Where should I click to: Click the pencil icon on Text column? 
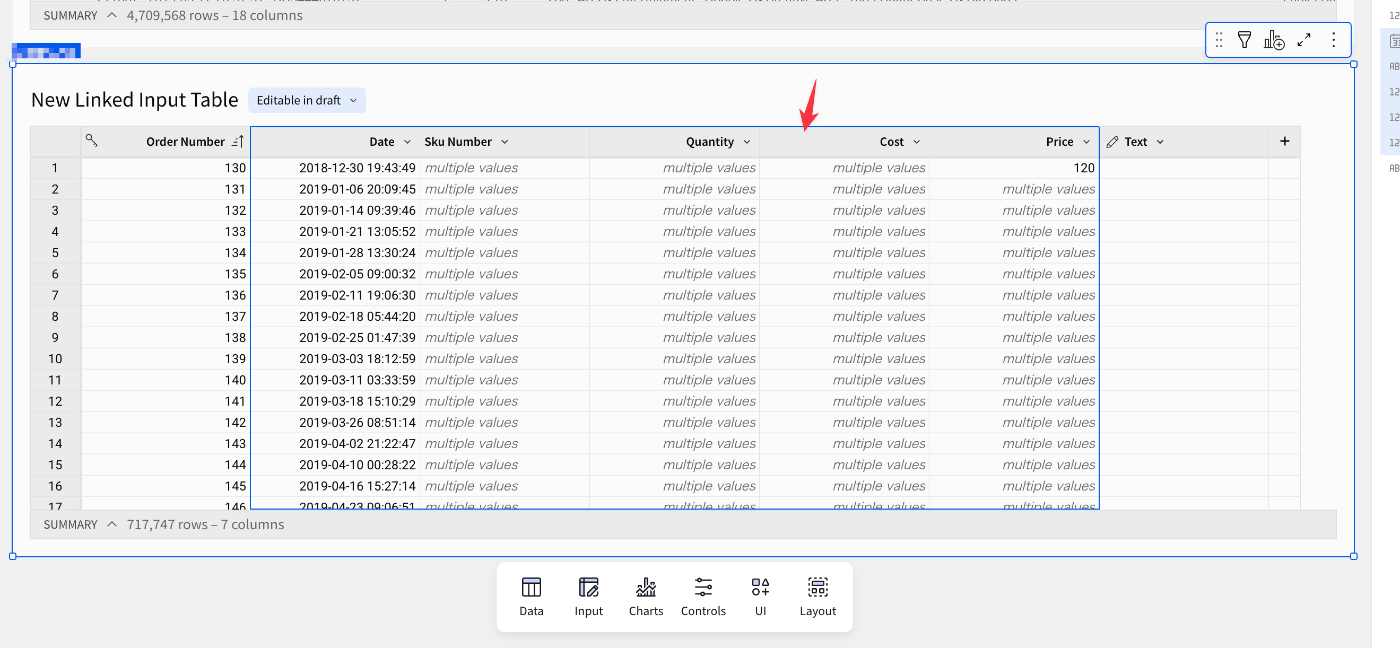(x=1112, y=142)
